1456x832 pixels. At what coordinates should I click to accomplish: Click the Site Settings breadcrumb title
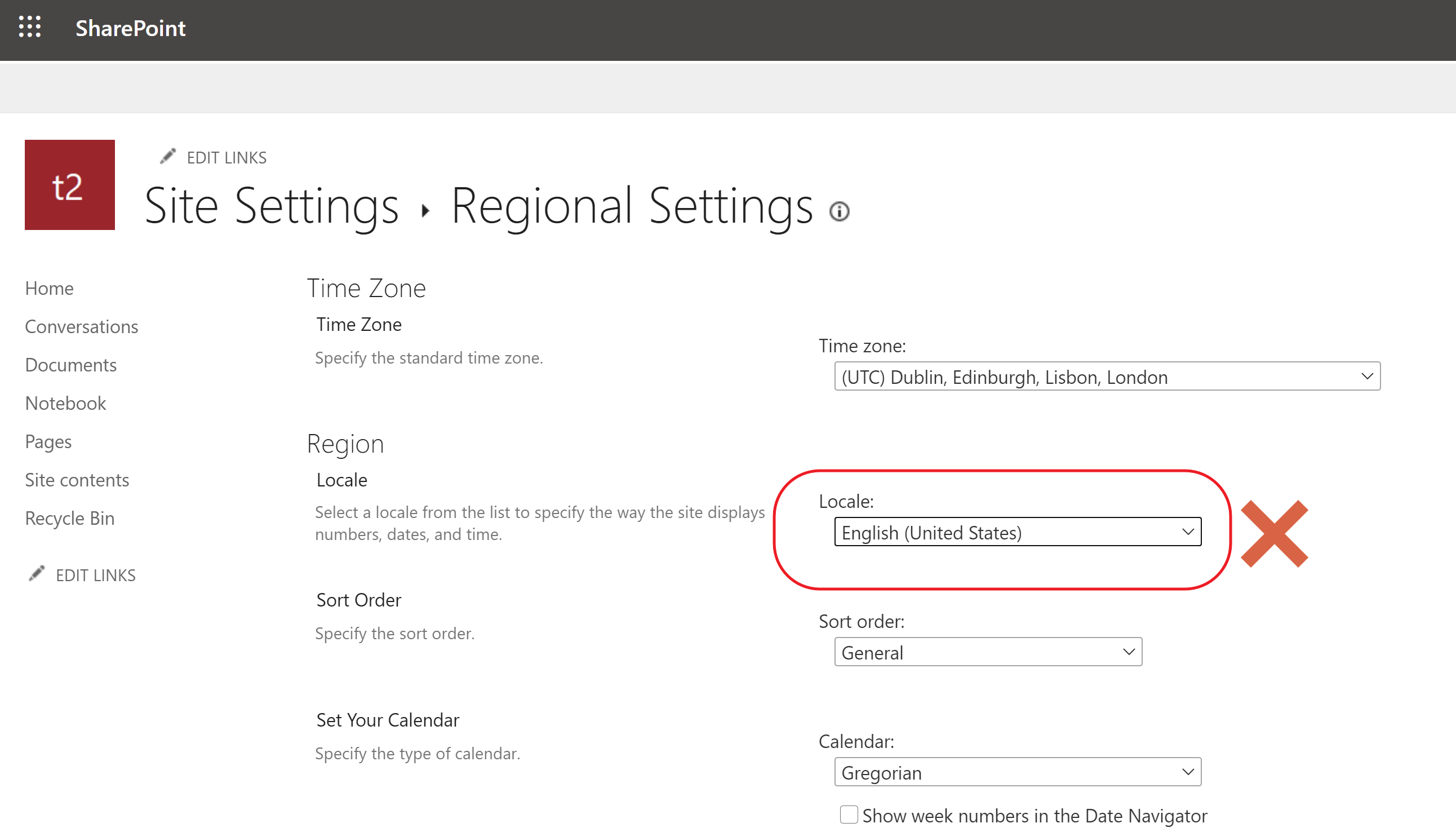click(272, 206)
